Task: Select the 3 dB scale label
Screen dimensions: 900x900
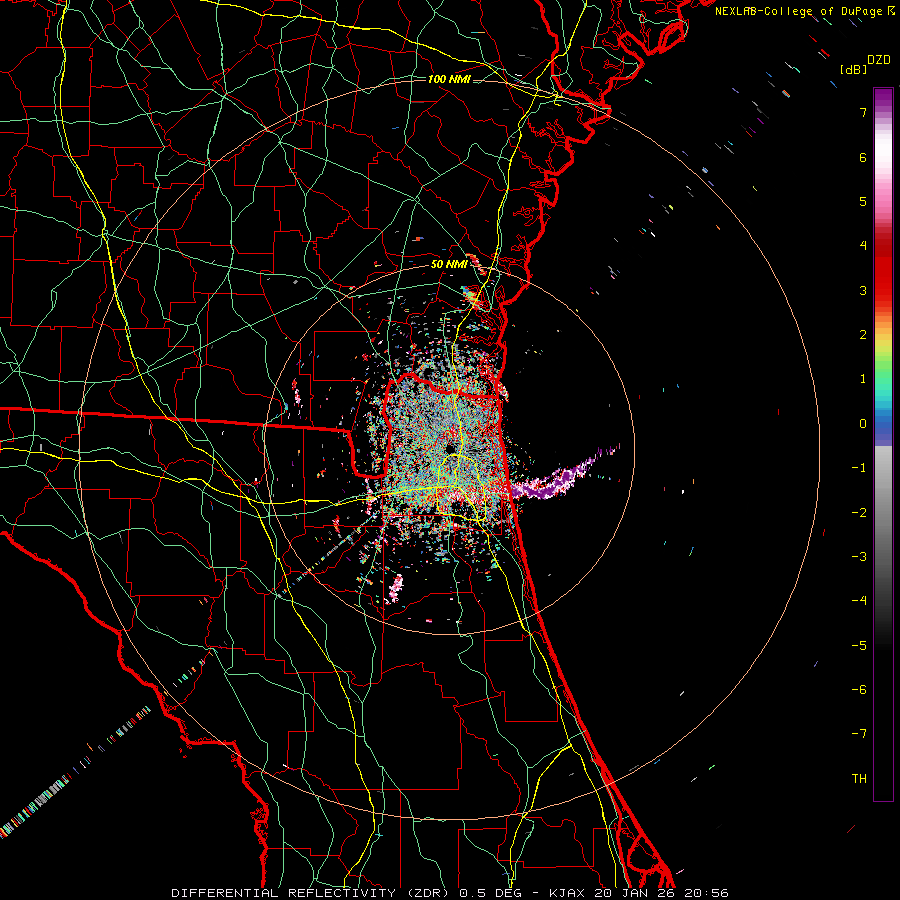Action: click(863, 290)
